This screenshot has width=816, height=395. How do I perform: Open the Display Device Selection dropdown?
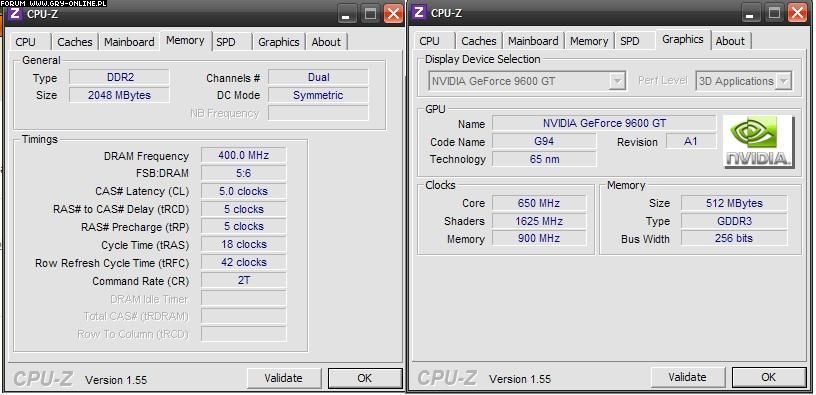[617, 82]
